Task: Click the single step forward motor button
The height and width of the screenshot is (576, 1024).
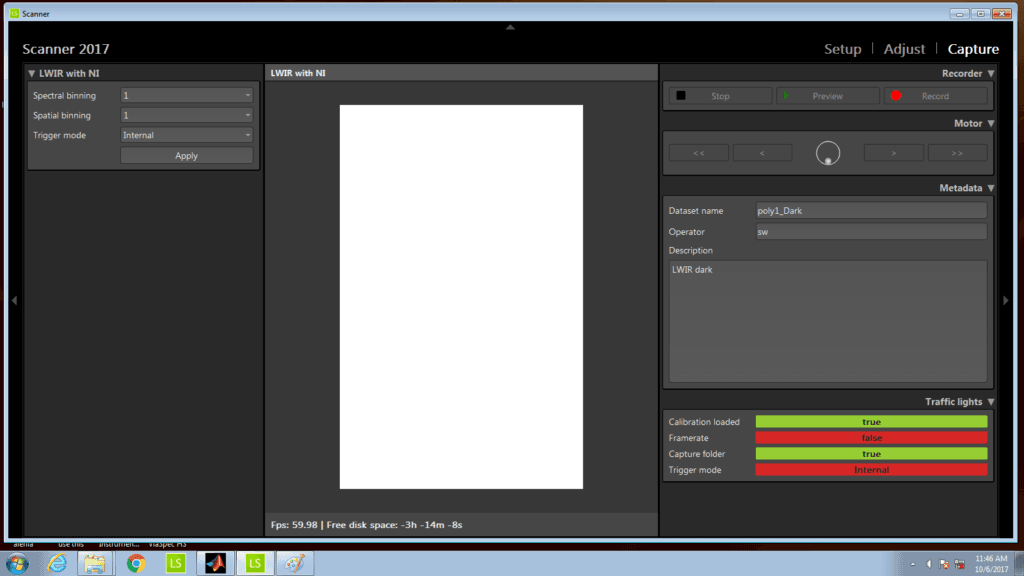Action: (893, 153)
